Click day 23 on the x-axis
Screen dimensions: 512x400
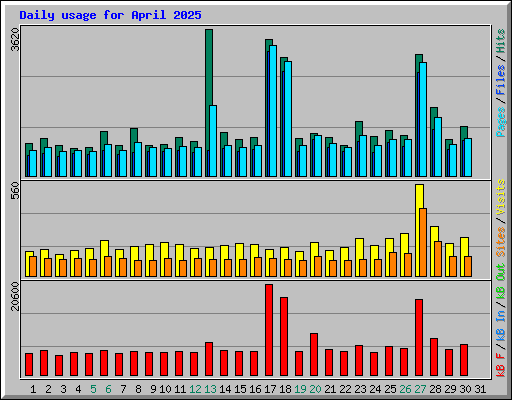[360, 389]
